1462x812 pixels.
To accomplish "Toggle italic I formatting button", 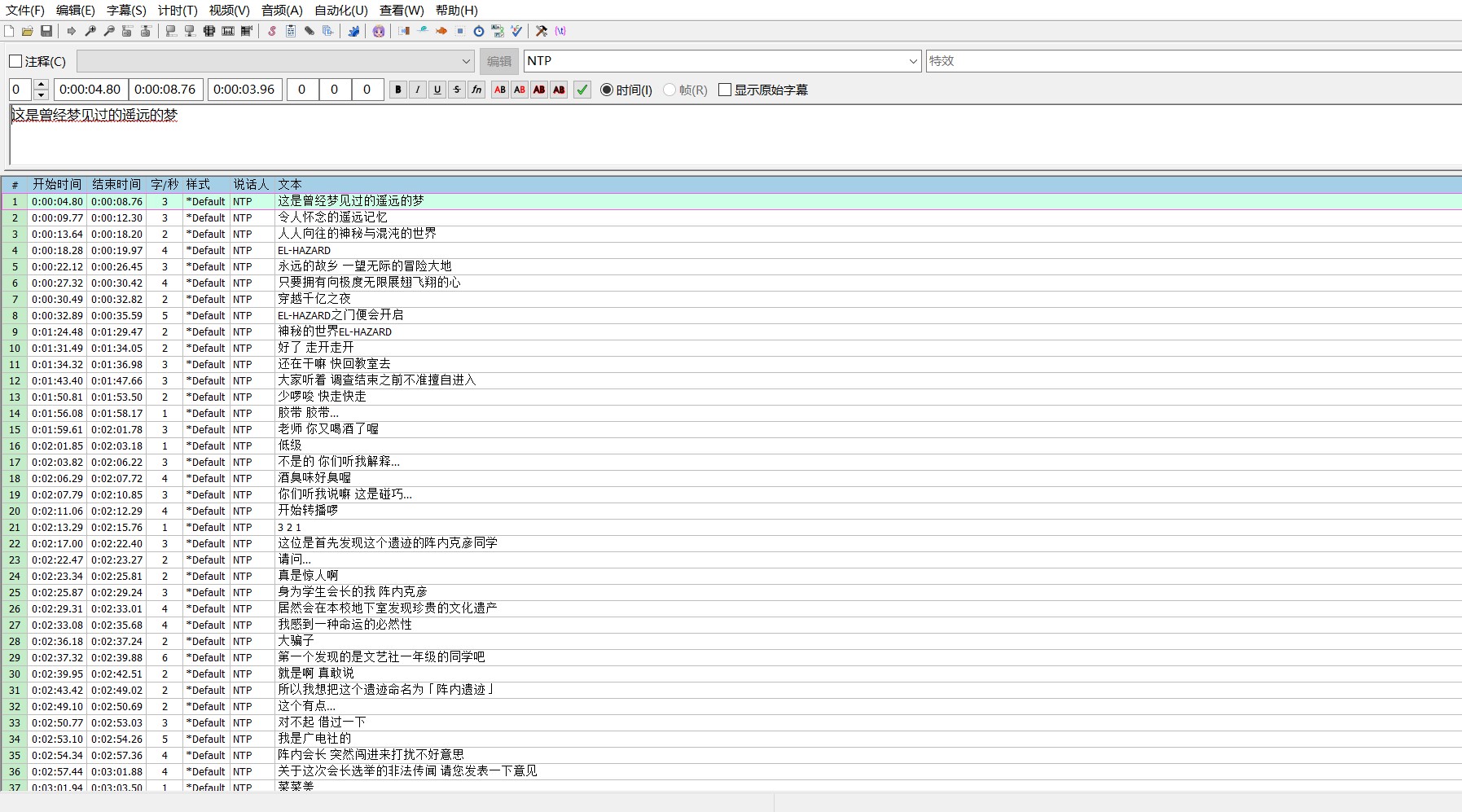I will tap(418, 90).
